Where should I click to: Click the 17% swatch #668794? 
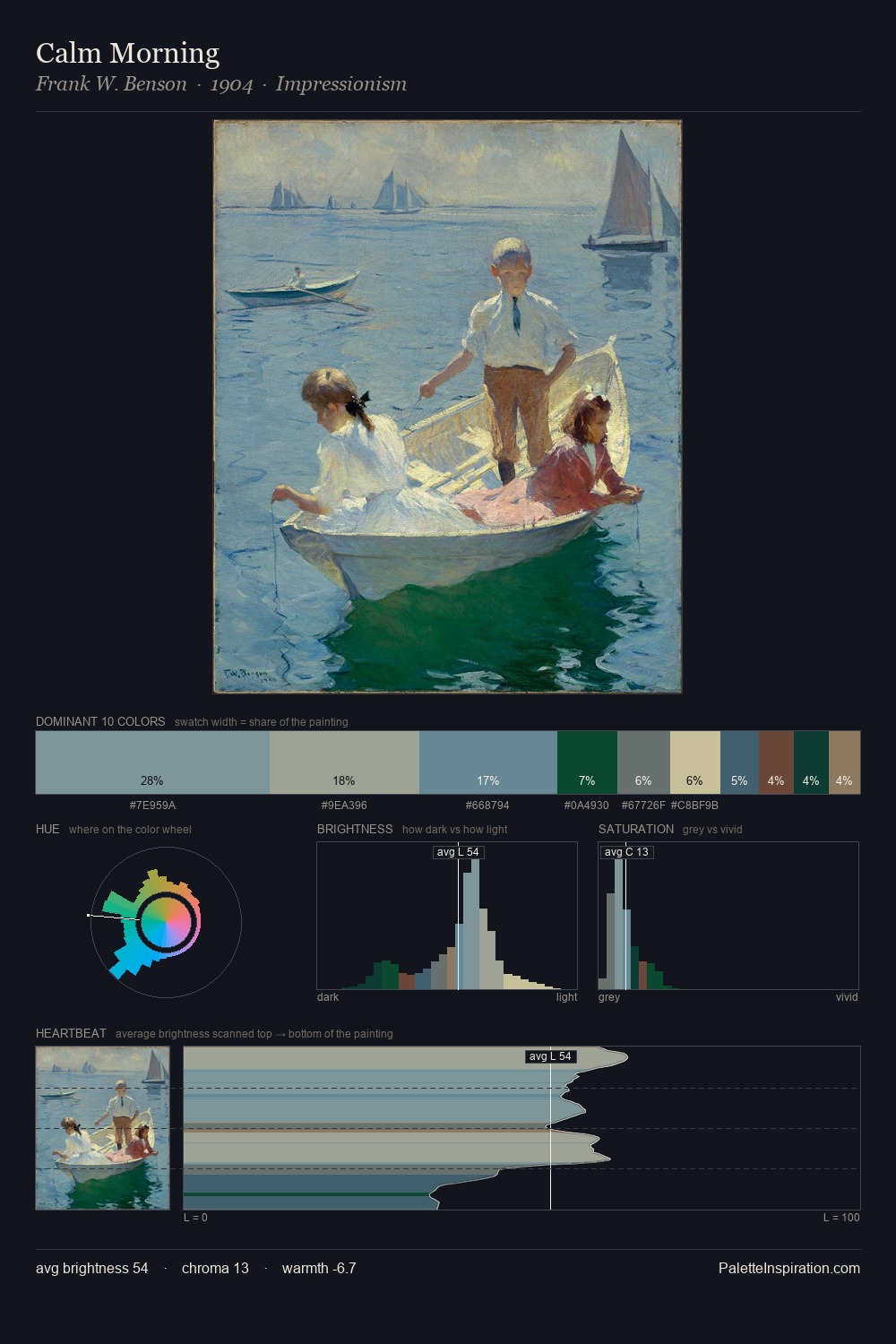point(488,762)
